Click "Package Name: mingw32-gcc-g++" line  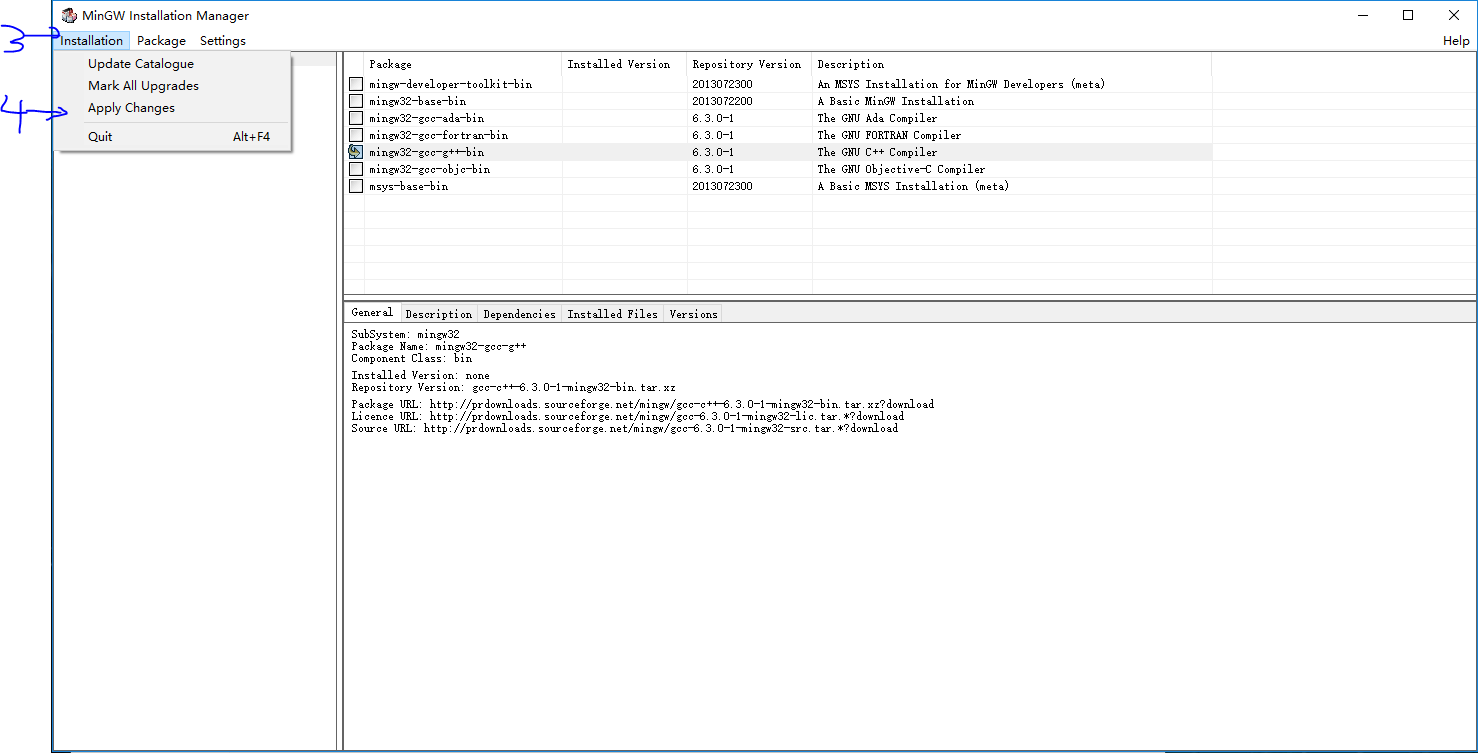point(438,346)
